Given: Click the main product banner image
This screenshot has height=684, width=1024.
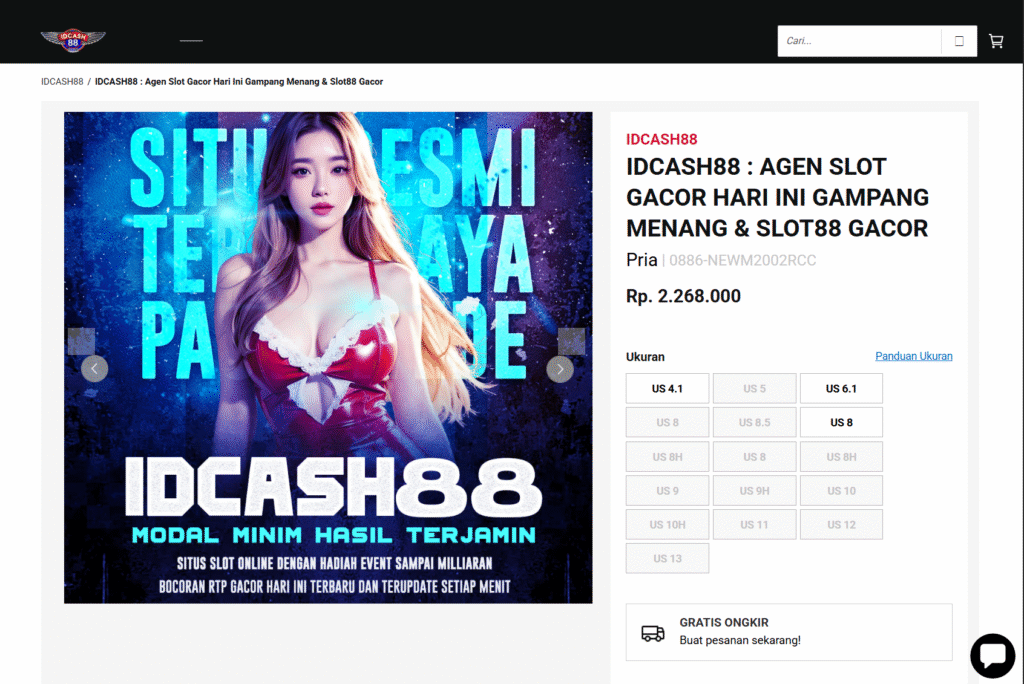Looking at the screenshot, I should (328, 250).
